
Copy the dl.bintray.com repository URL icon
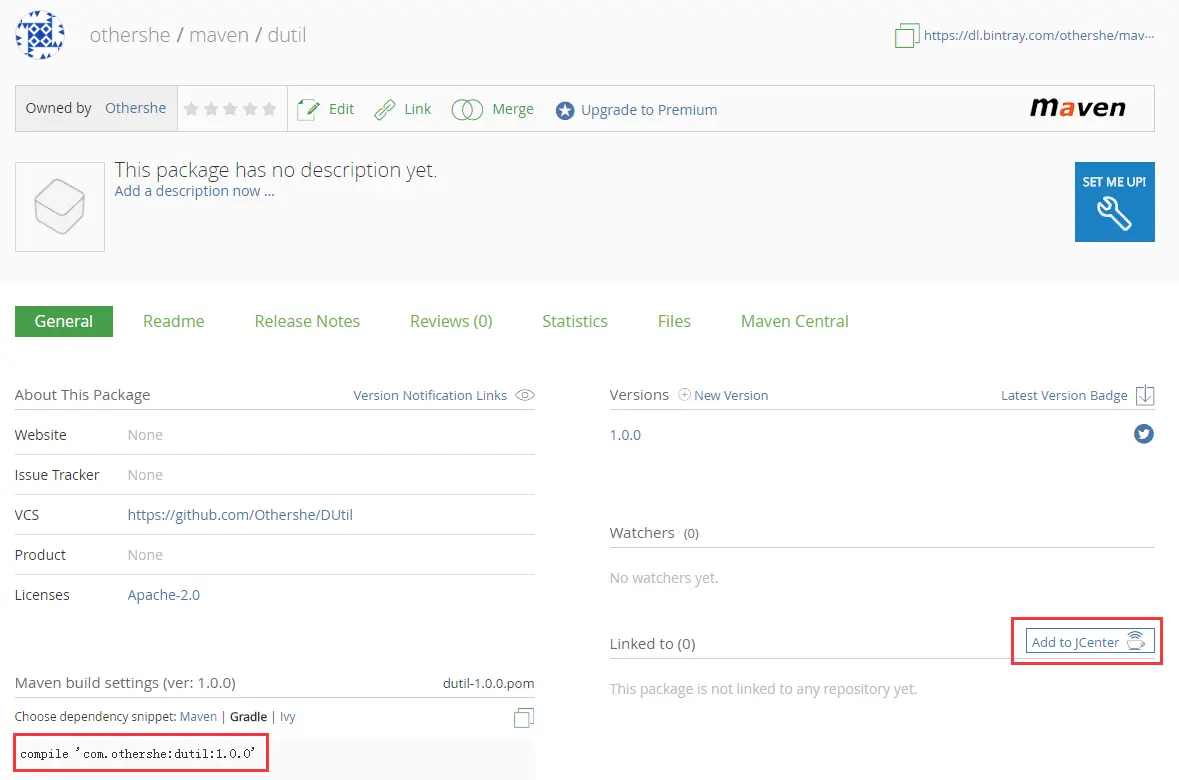pos(907,35)
